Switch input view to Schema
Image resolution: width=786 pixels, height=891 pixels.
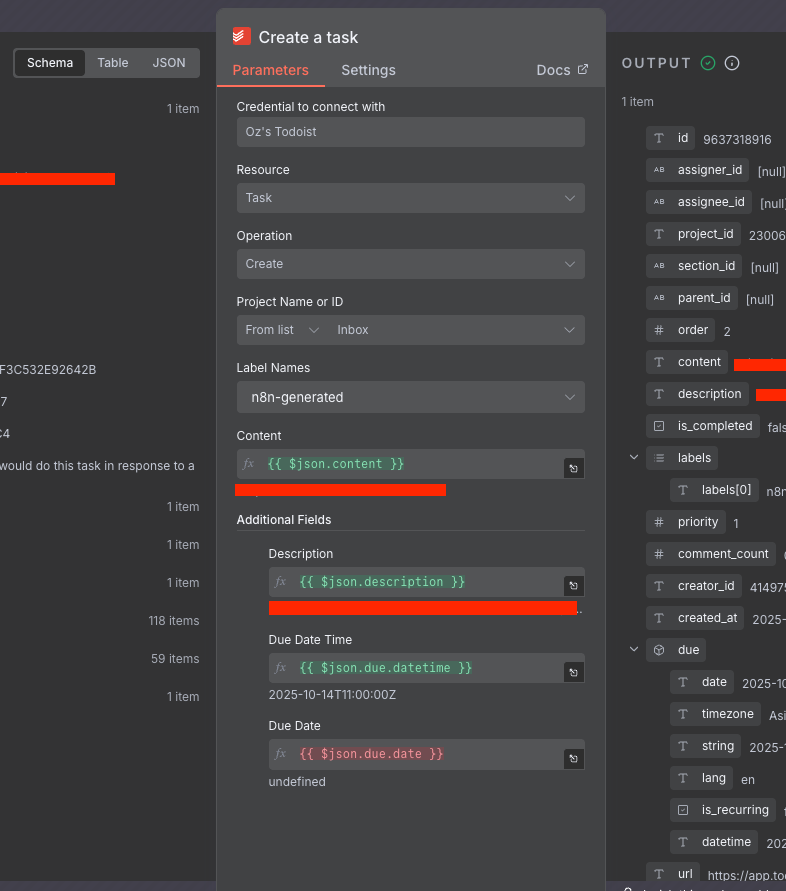tap(50, 62)
